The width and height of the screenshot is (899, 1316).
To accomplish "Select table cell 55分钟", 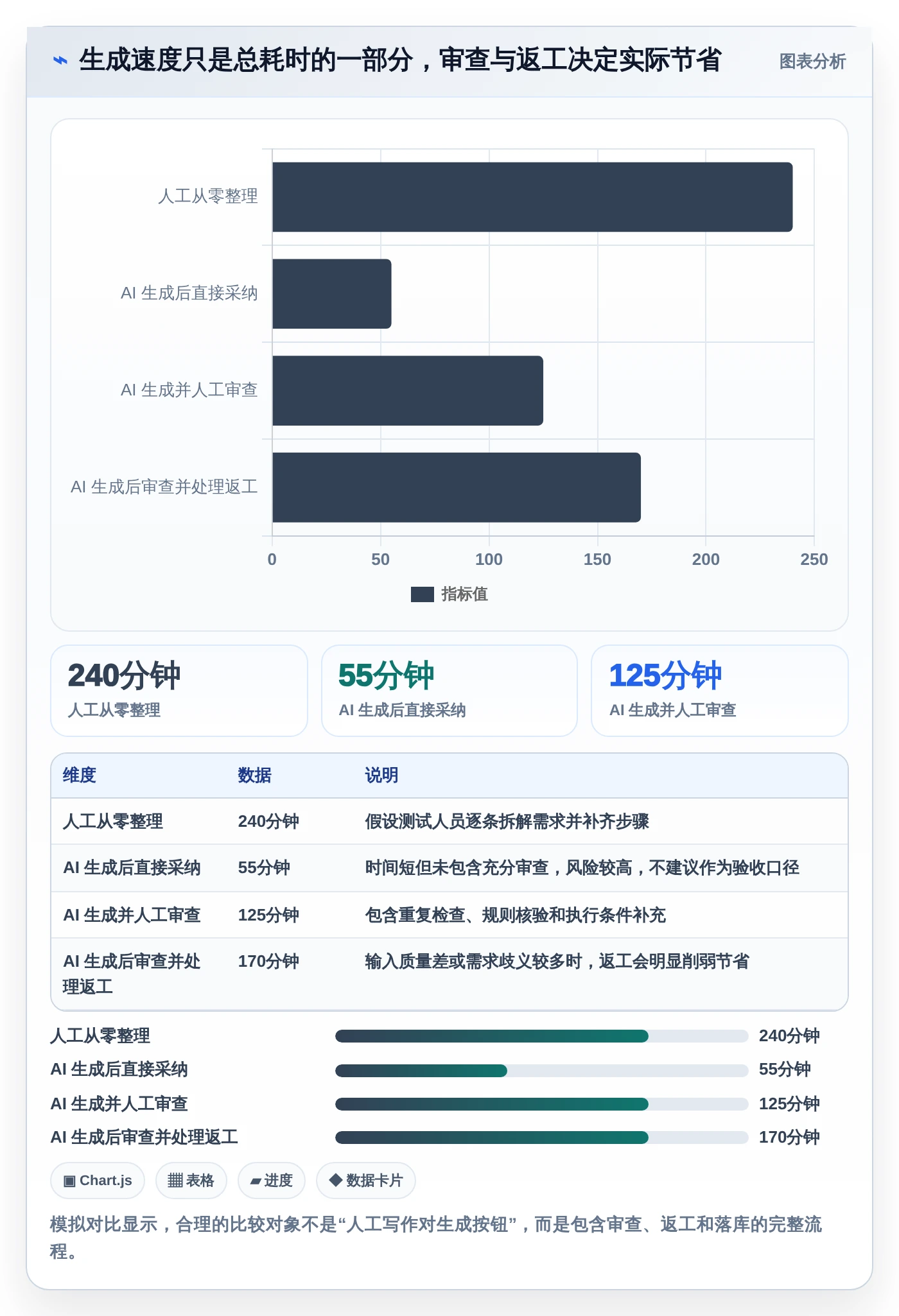I will coord(264,868).
